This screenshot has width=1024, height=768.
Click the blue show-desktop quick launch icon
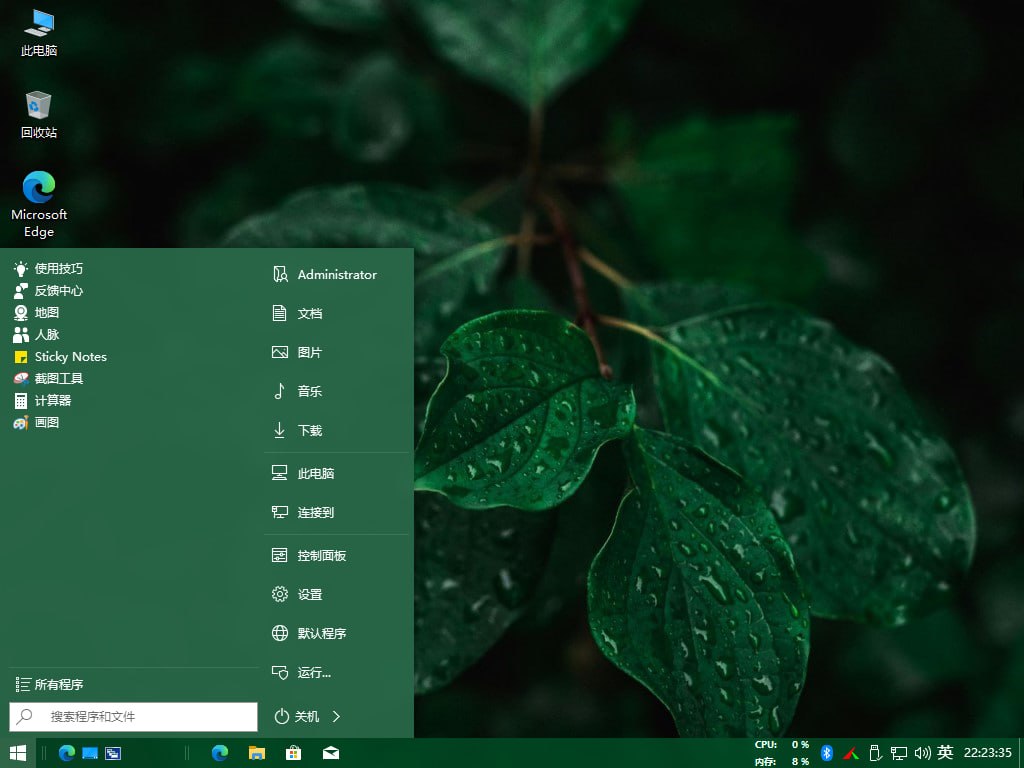(x=90, y=753)
